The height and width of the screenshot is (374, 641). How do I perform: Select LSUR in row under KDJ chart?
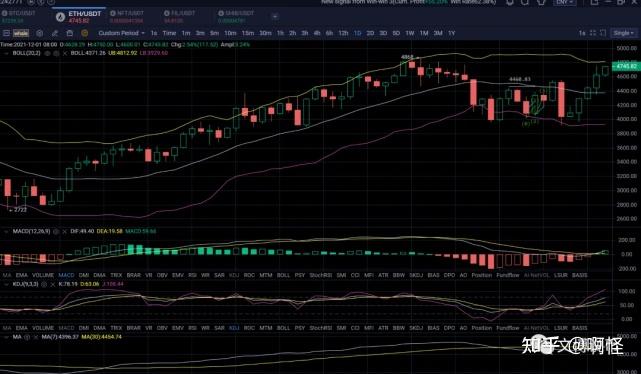click(561, 328)
